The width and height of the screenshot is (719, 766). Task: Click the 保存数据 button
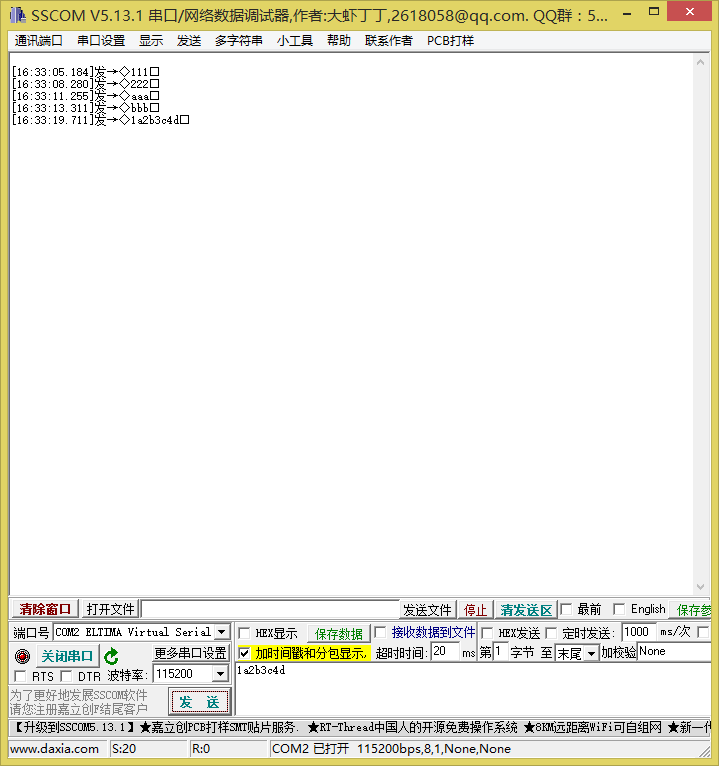(338, 634)
